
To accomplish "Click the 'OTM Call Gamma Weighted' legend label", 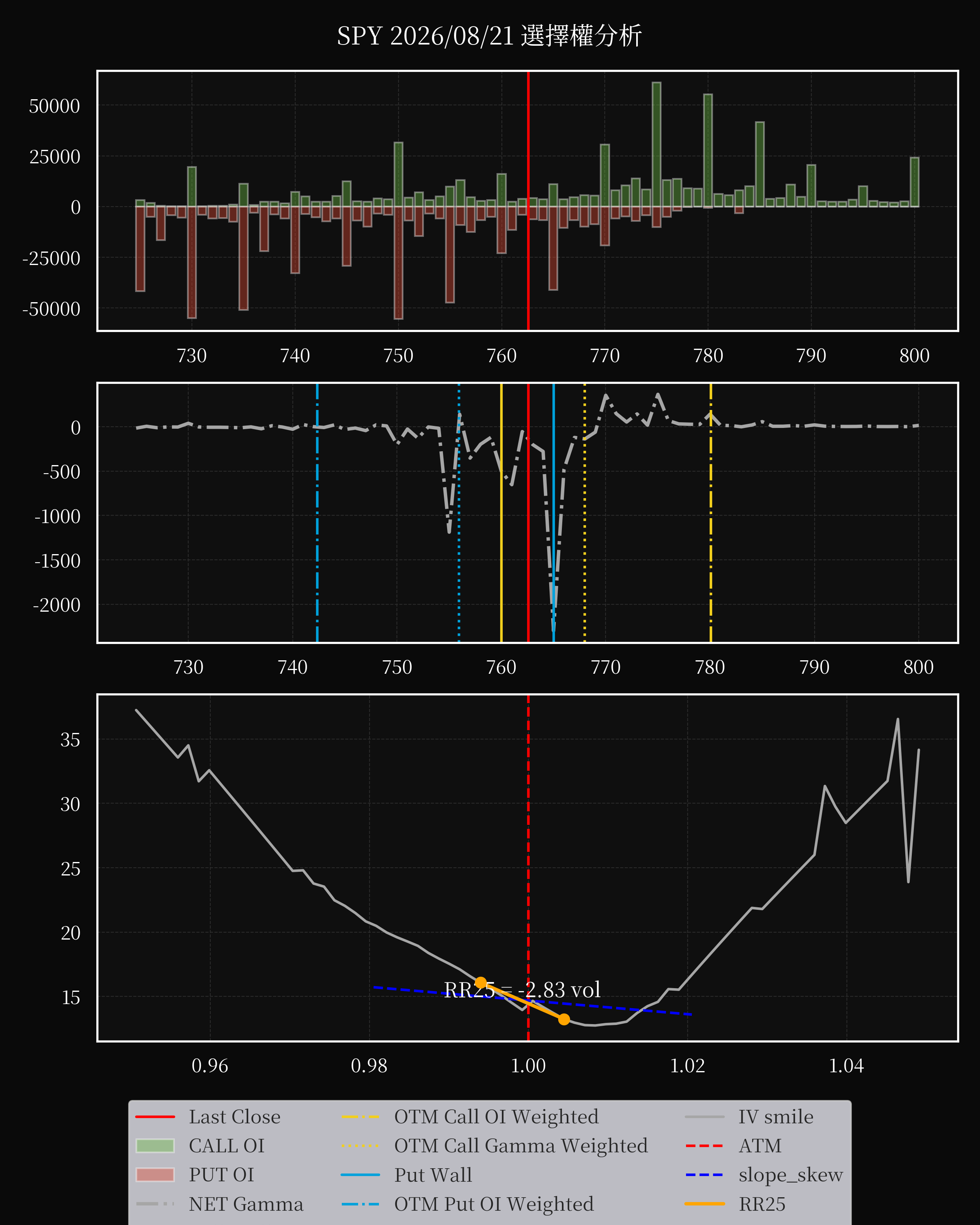I will click(521, 1145).
